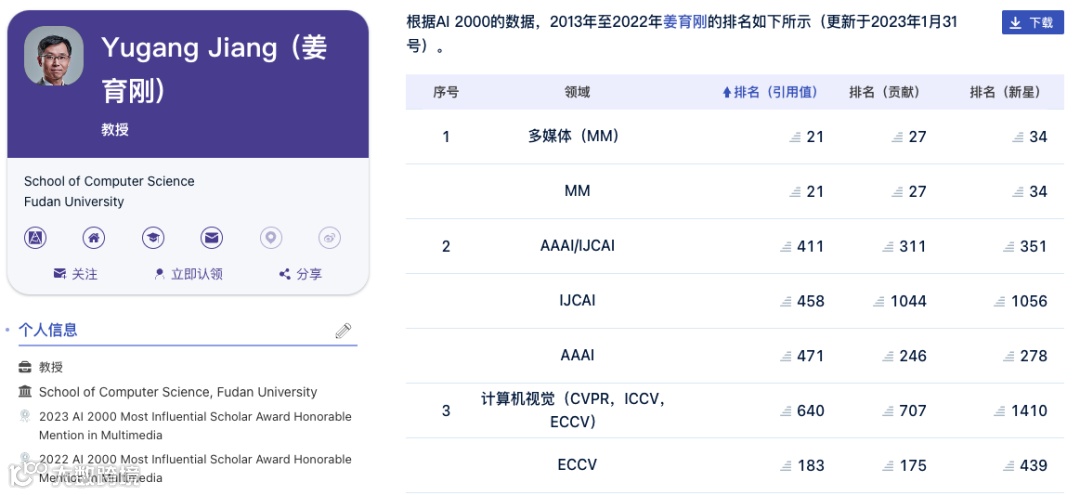Edit 个人信息 with the pencil icon

click(343, 330)
